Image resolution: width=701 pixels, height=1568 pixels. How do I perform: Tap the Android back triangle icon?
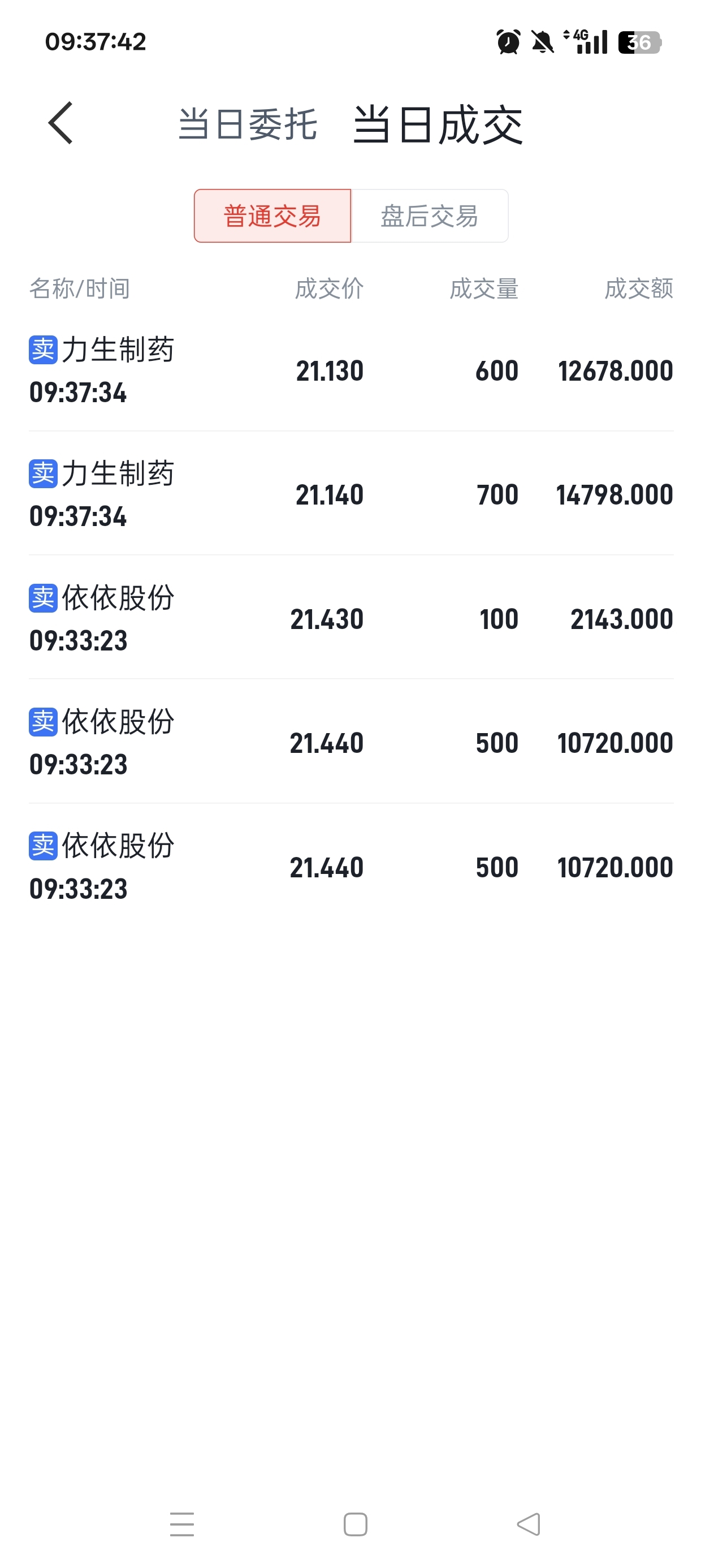point(528,1524)
